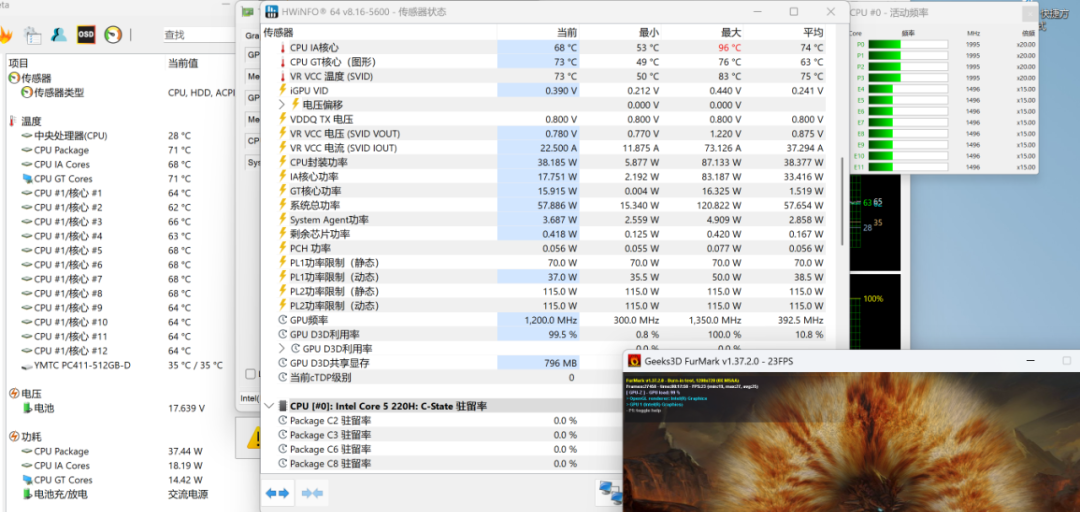Click the HWiNFO vertical scrollbar thumb
The image size is (1080, 512).
point(841,201)
